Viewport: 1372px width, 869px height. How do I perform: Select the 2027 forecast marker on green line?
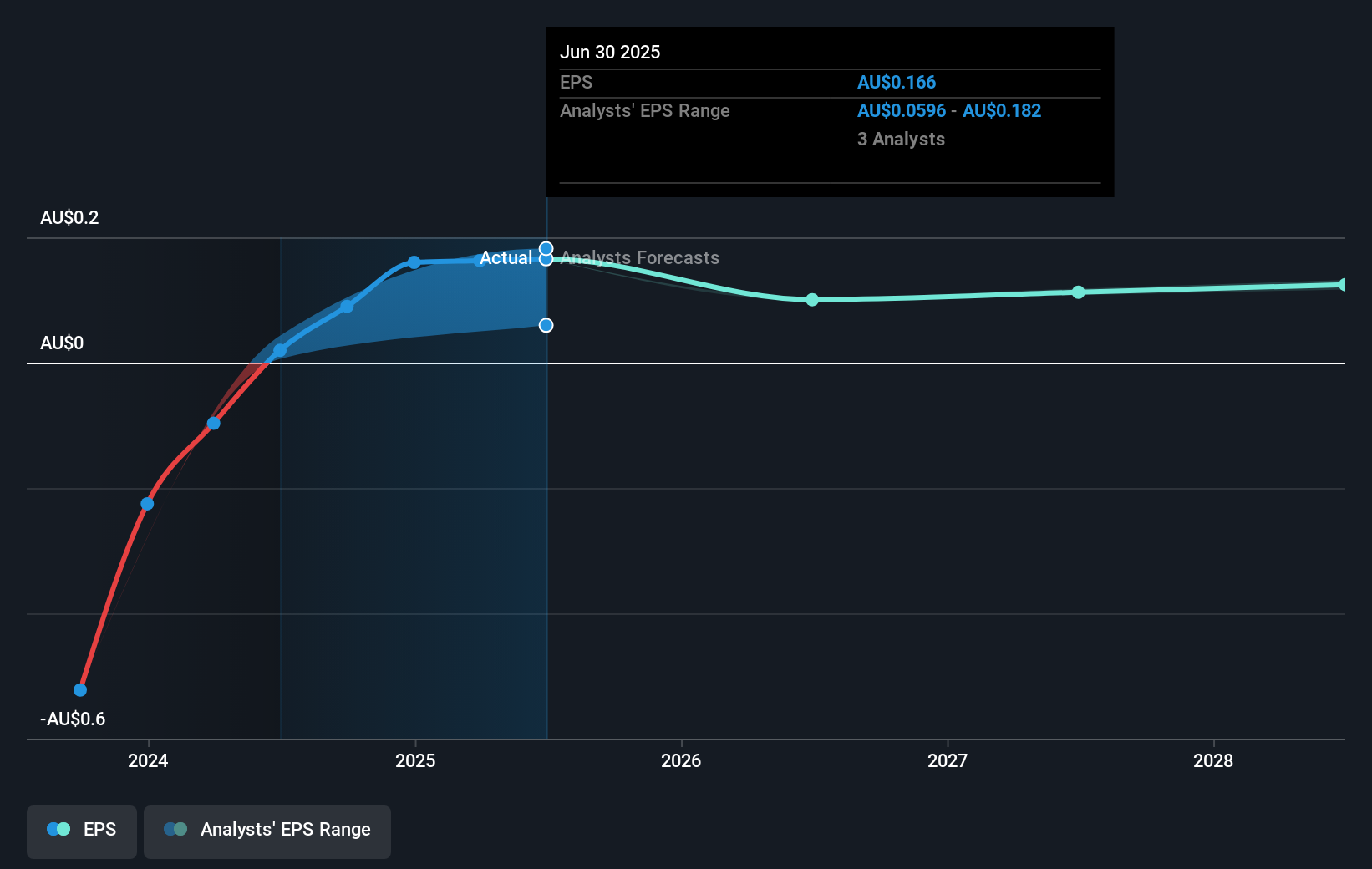pyautogui.click(x=1079, y=292)
